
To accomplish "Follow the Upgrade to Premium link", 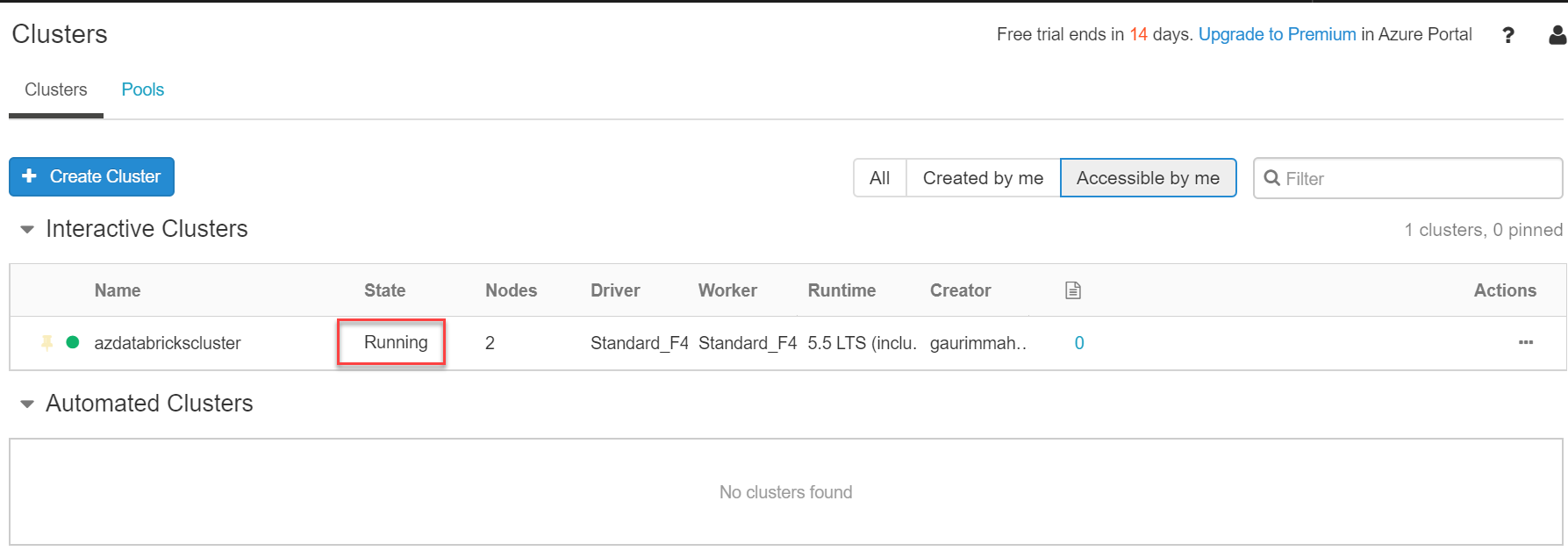I will [x=1277, y=34].
